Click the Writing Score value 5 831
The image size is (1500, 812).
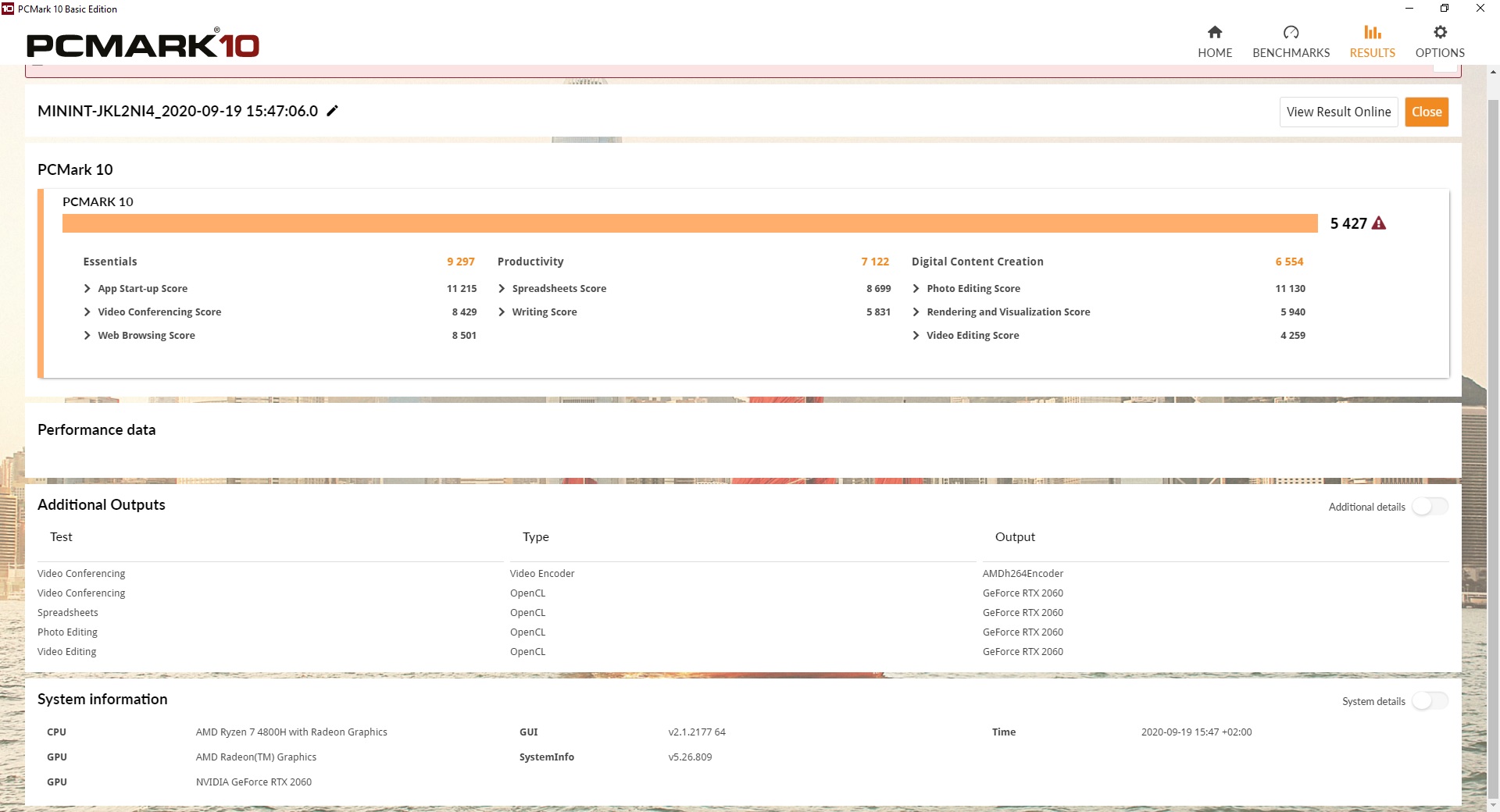(x=878, y=312)
